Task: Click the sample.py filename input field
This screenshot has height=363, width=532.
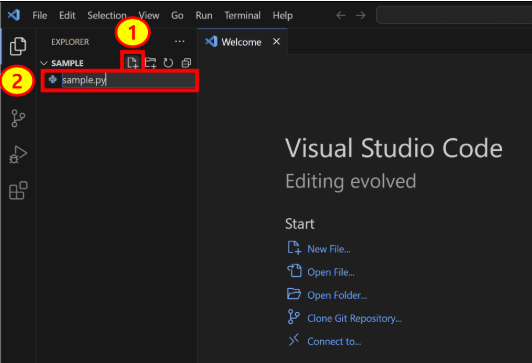Action: click(x=129, y=80)
